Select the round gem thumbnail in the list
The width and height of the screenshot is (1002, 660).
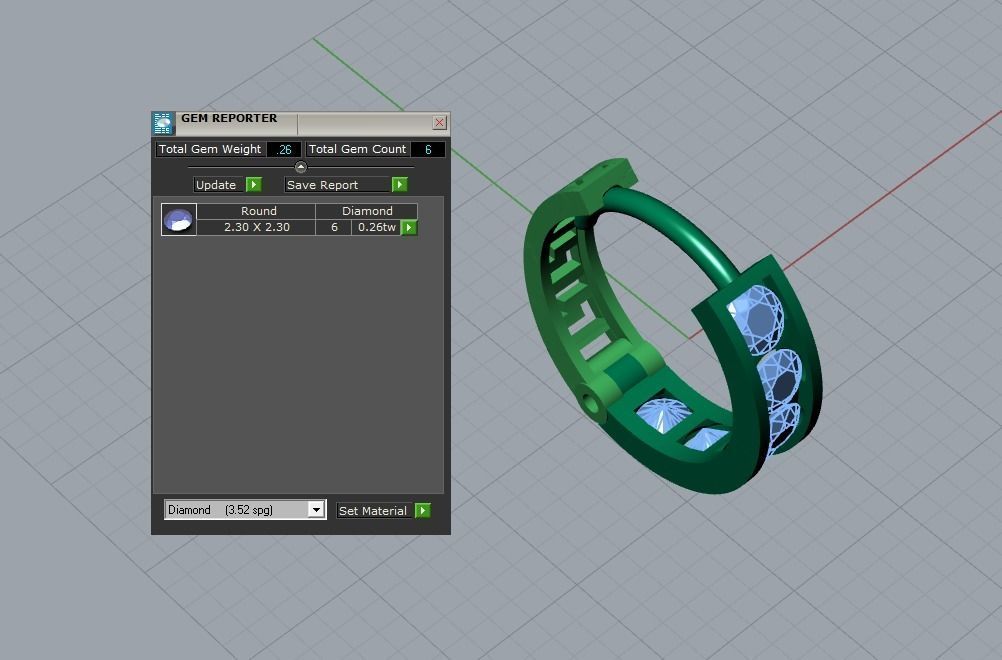(179, 220)
